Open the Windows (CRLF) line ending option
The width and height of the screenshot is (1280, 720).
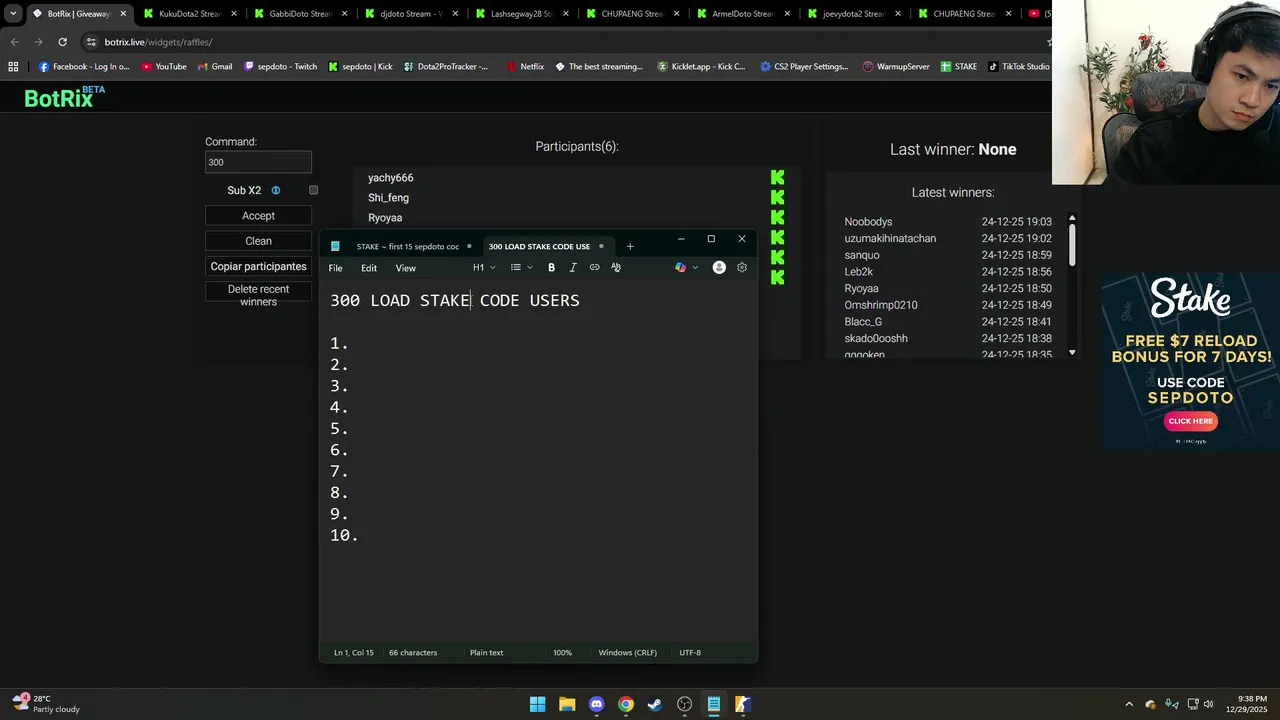628,653
